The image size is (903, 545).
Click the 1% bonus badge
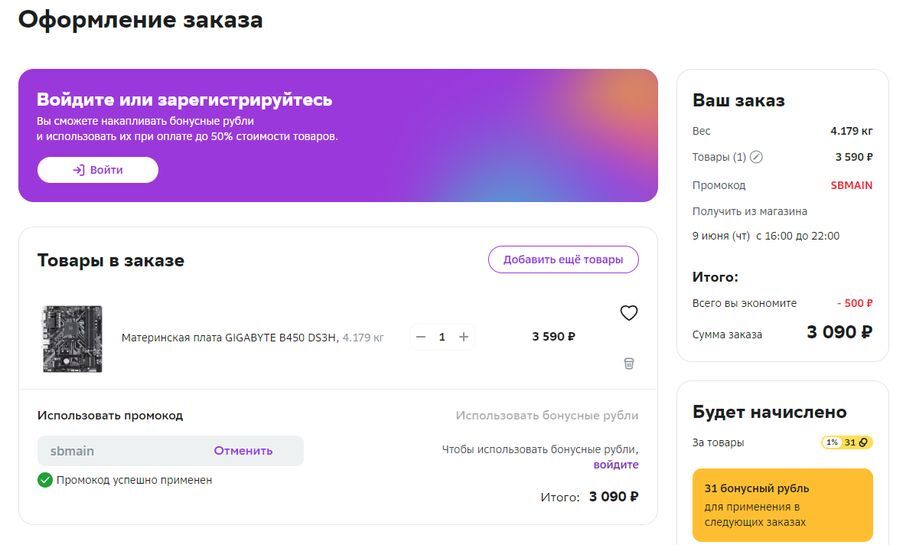tap(832, 442)
